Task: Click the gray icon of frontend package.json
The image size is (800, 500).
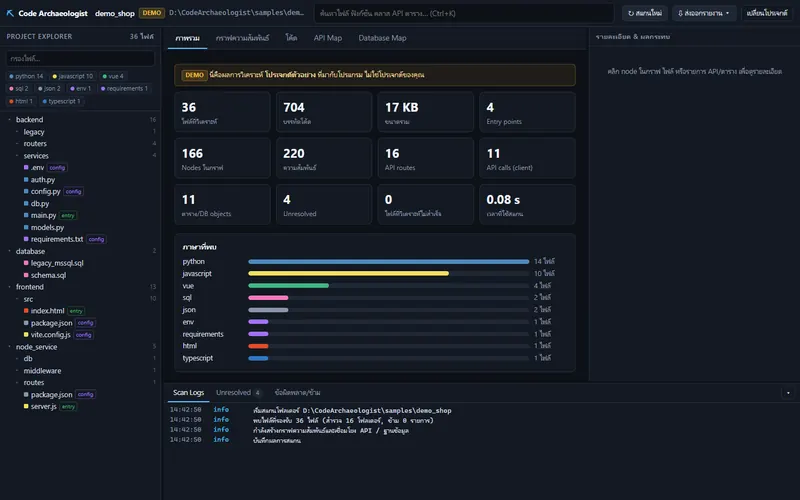Action: click(x=26, y=323)
